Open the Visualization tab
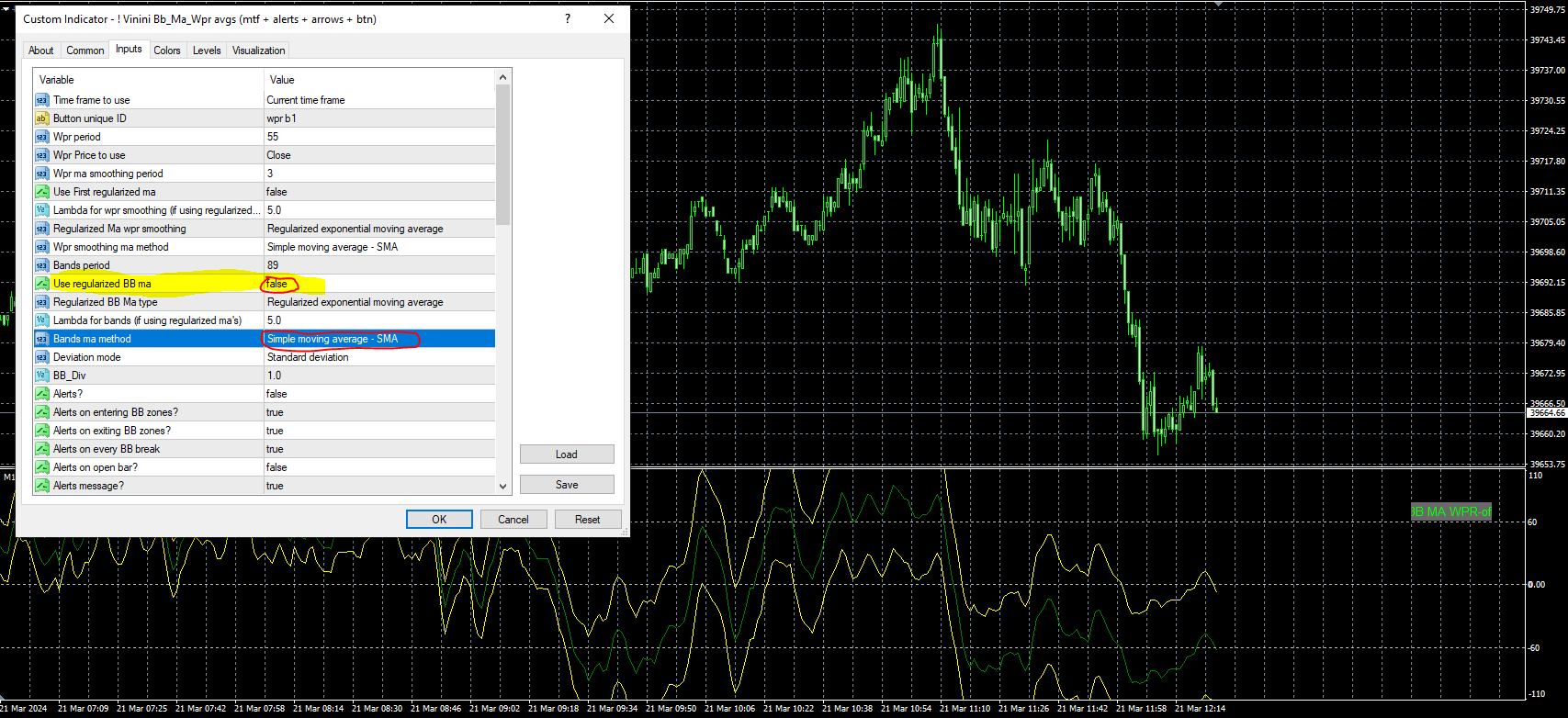1568x718 pixels. point(258,50)
